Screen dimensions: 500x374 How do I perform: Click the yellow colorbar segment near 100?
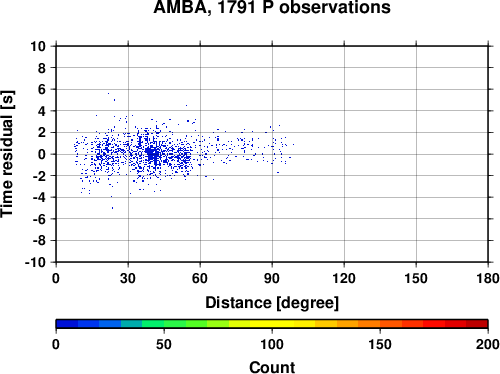(x=272, y=324)
